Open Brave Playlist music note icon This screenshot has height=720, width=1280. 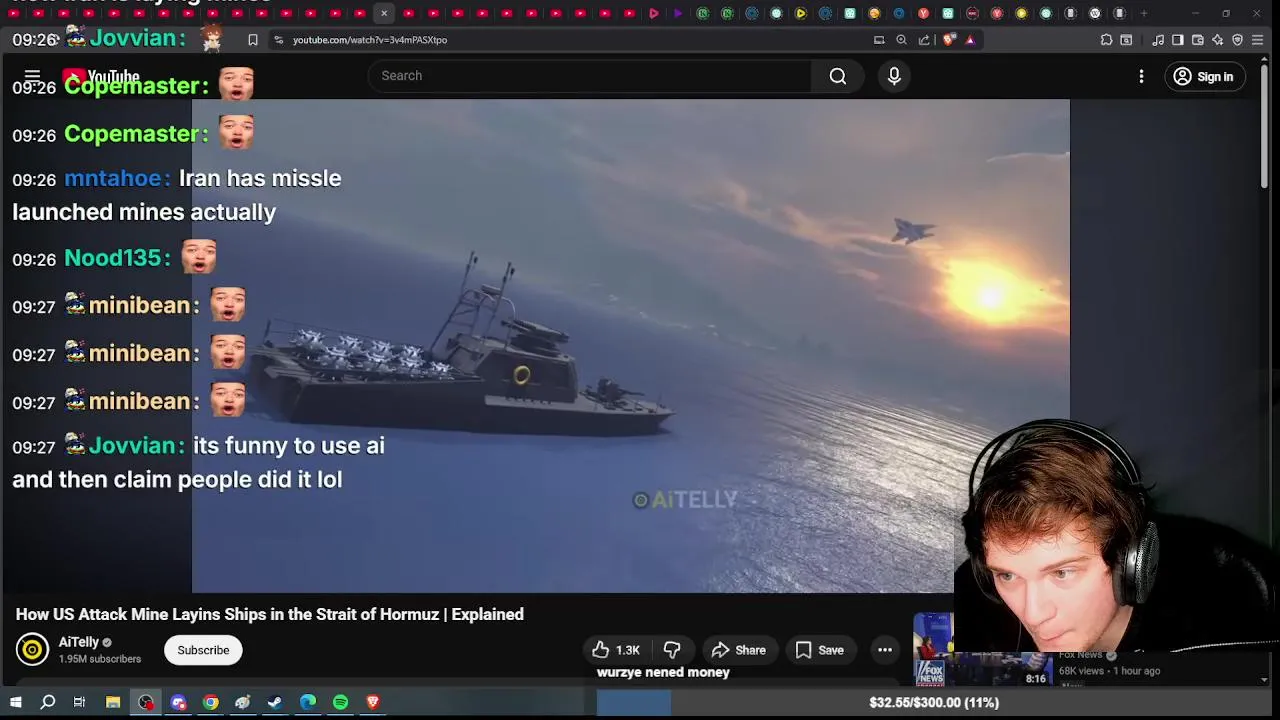tap(1158, 40)
